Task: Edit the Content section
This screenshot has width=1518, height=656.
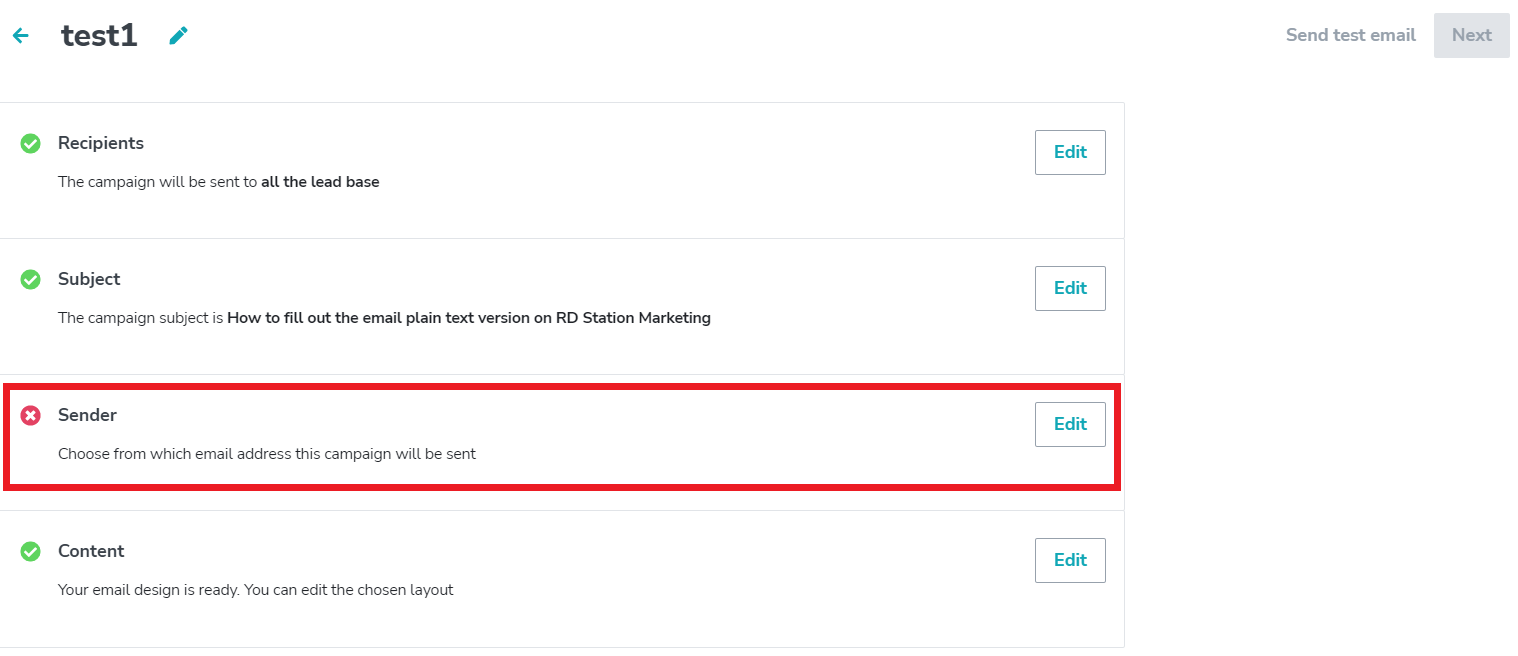Action: 1070,560
